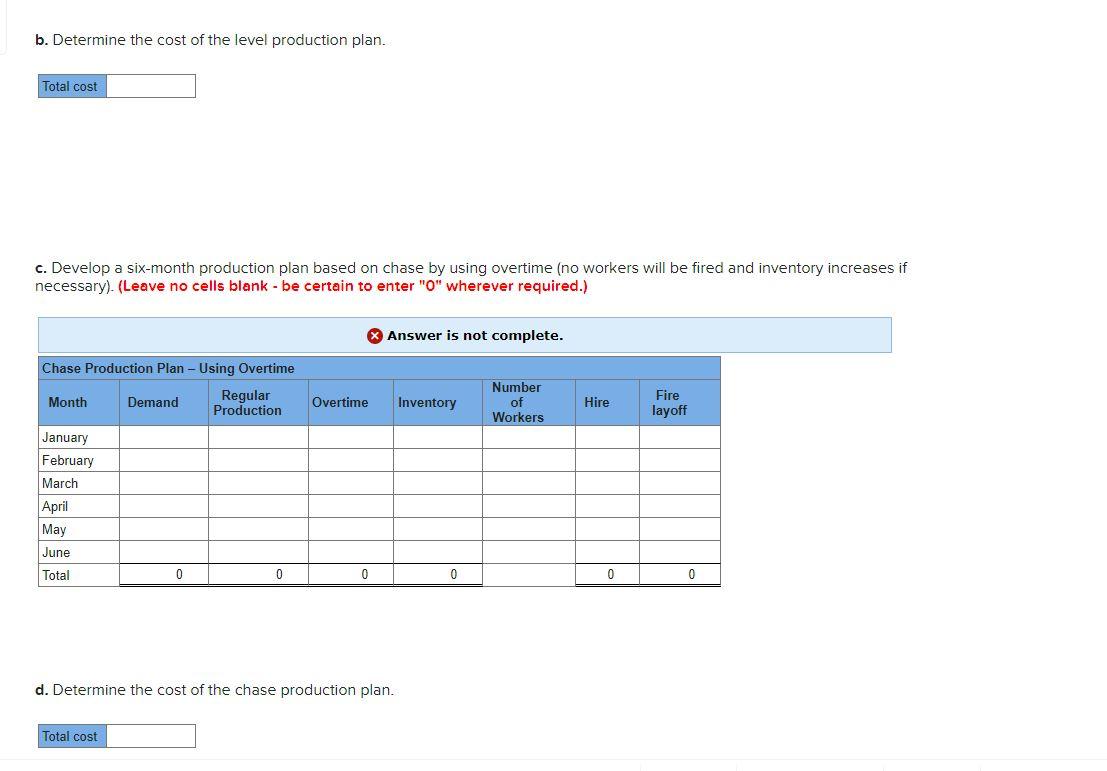The height and width of the screenshot is (771, 1107).
Task: Select January Number of Workers cell
Action: tap(529, 437)
